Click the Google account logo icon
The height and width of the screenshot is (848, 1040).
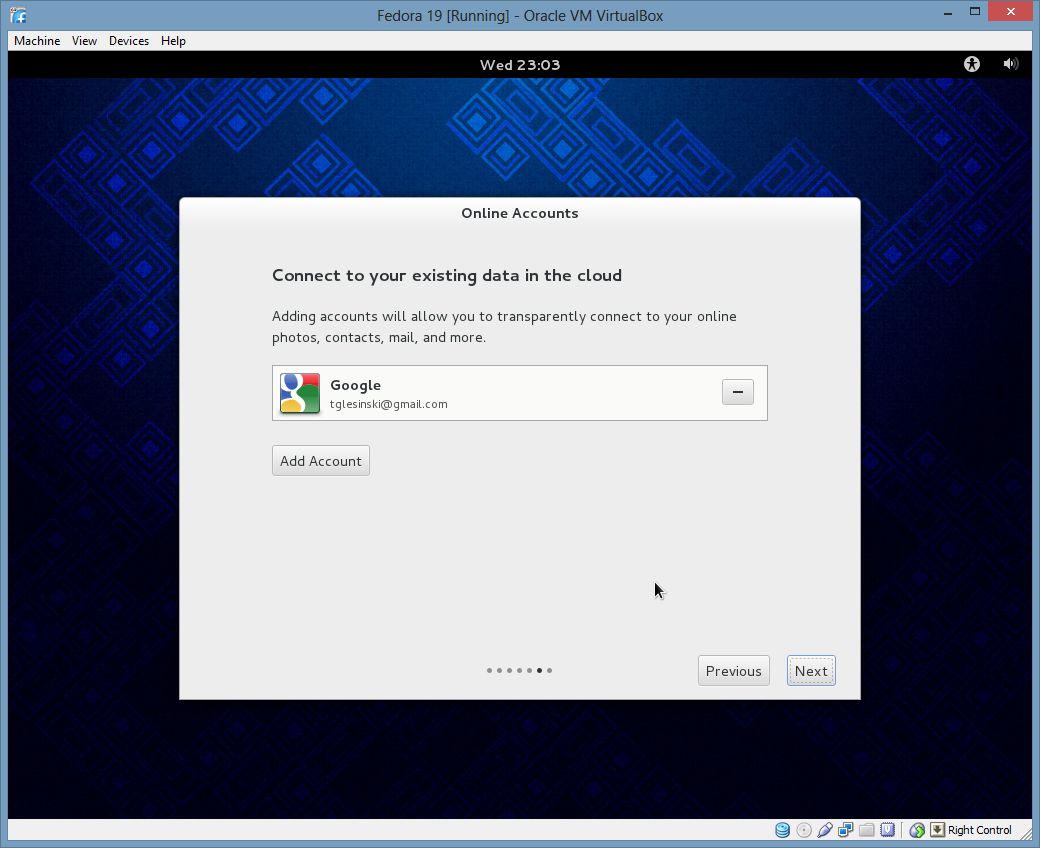[300, 393]
